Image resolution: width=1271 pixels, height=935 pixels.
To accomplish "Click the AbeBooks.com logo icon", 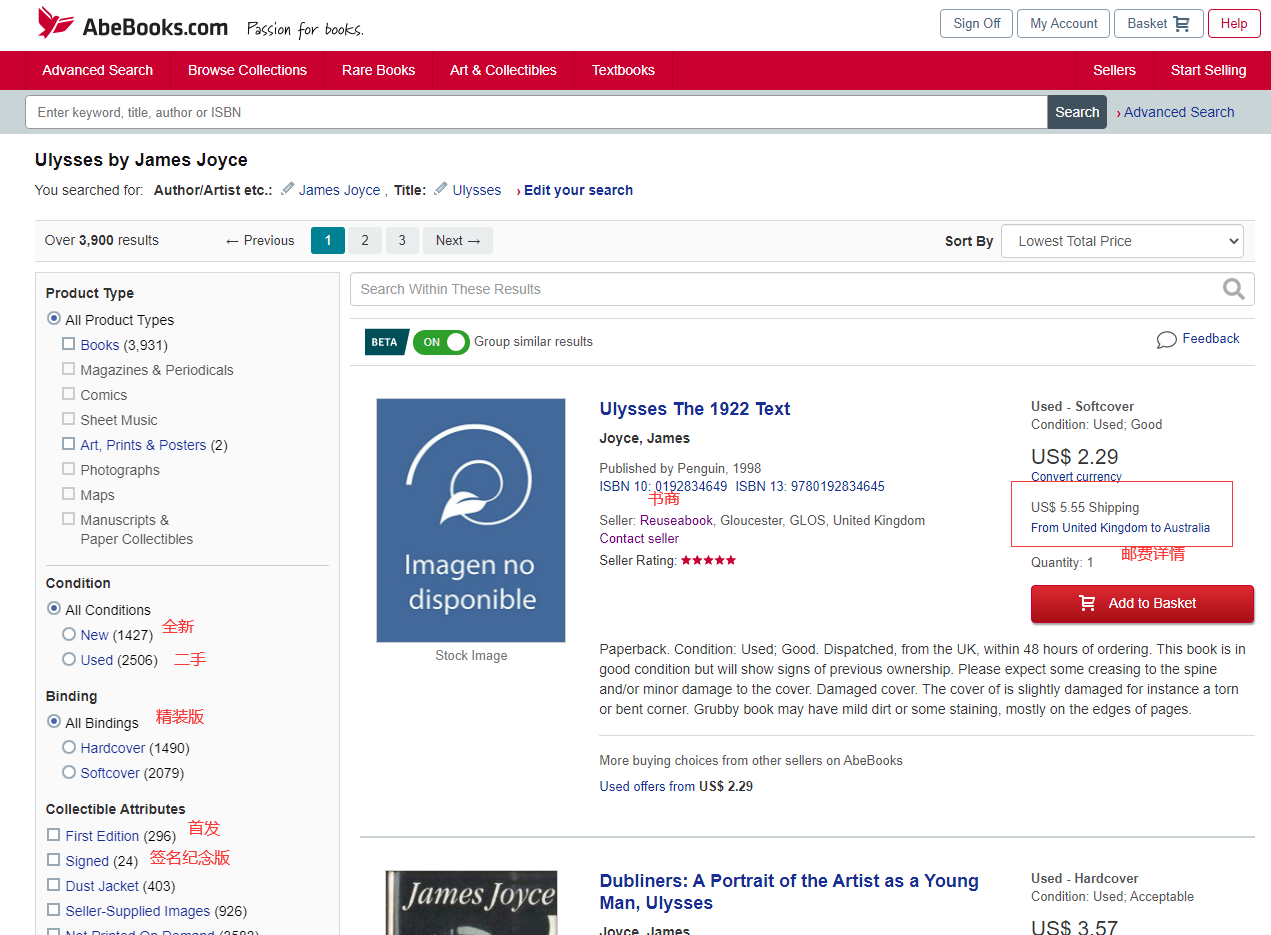I will coord(56,23).
